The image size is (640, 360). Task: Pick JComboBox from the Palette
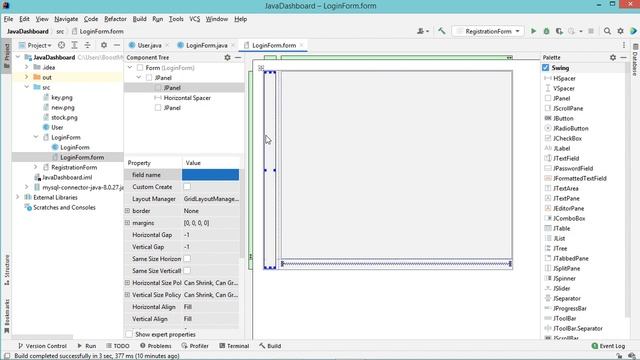coord(564,218)
